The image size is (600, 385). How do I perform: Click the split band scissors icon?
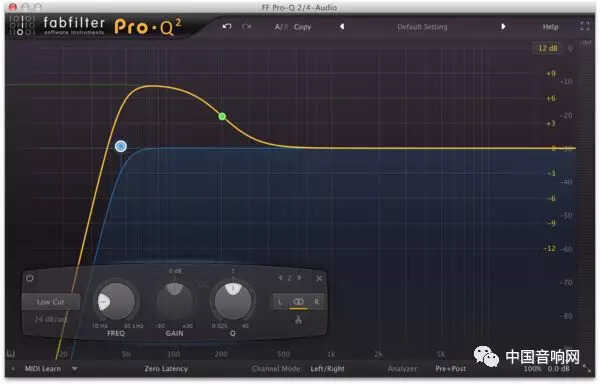click(x=298, y=319)
